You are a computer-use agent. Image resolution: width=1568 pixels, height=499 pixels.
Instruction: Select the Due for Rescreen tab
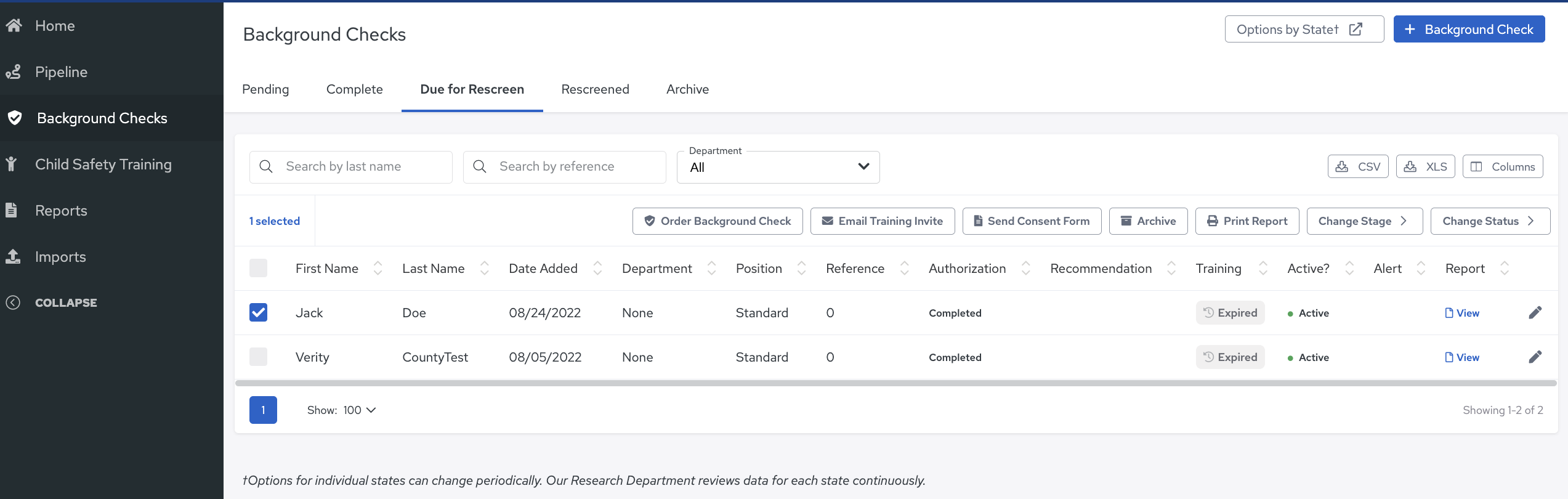tap(472, 89)
